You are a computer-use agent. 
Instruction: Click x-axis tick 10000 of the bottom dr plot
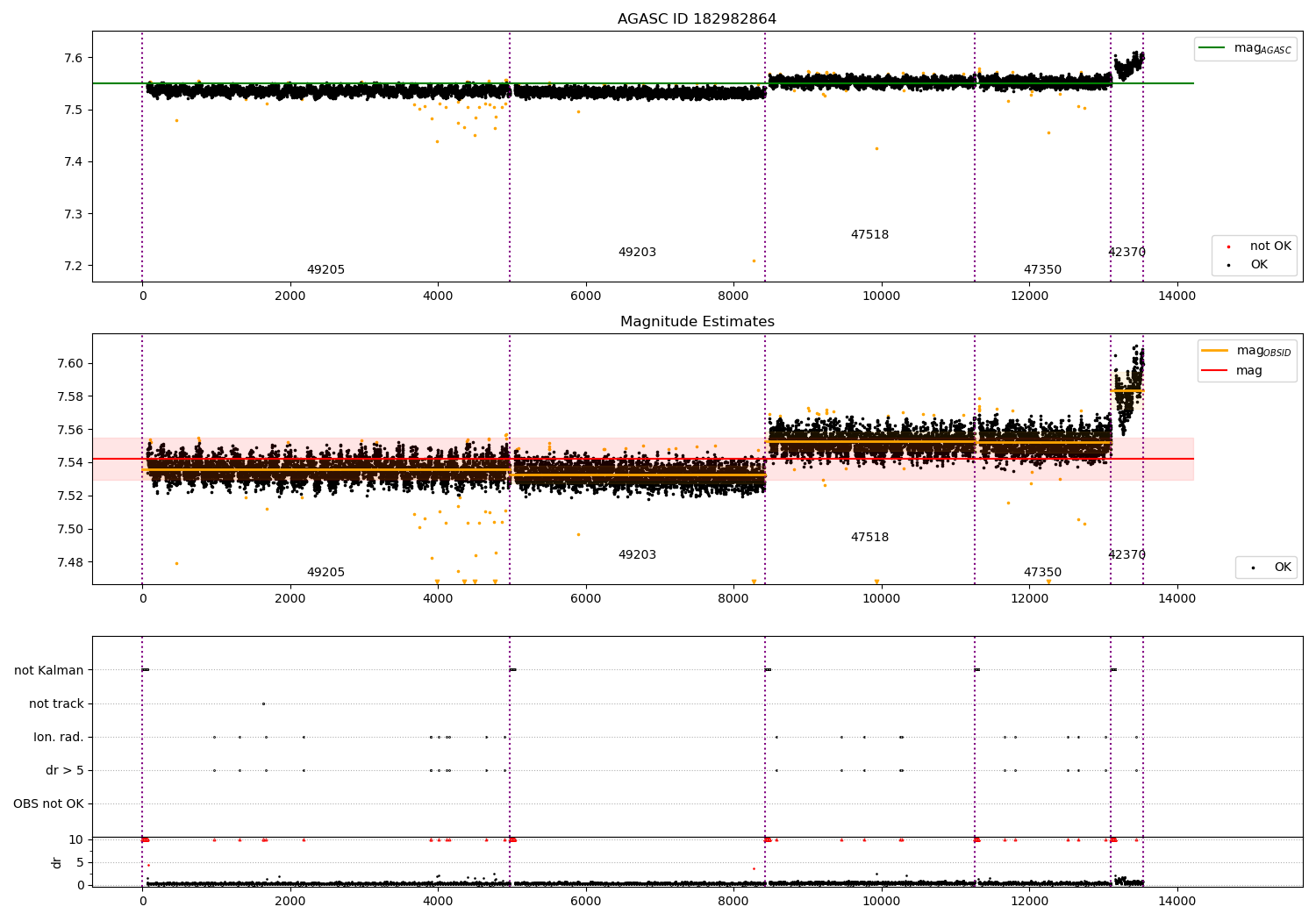coord(881,901)
